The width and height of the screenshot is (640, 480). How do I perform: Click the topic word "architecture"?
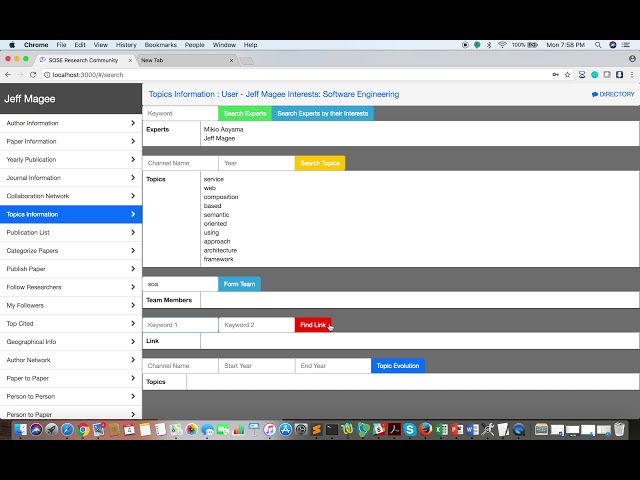pos(220,250)
